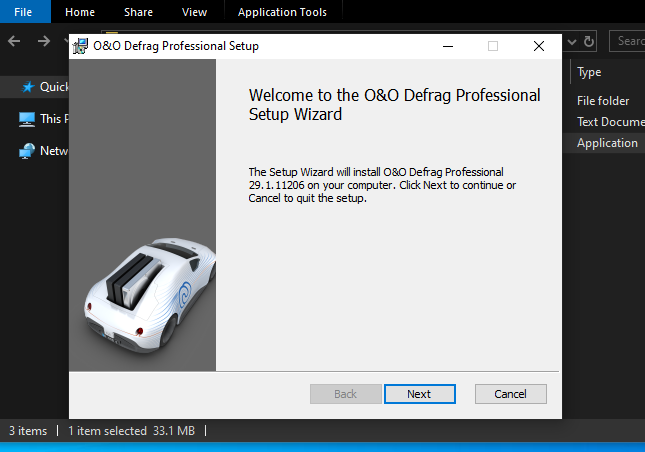Click the This PC monitor icon
This screenshot has height=452, width=645.
point(27,119)
